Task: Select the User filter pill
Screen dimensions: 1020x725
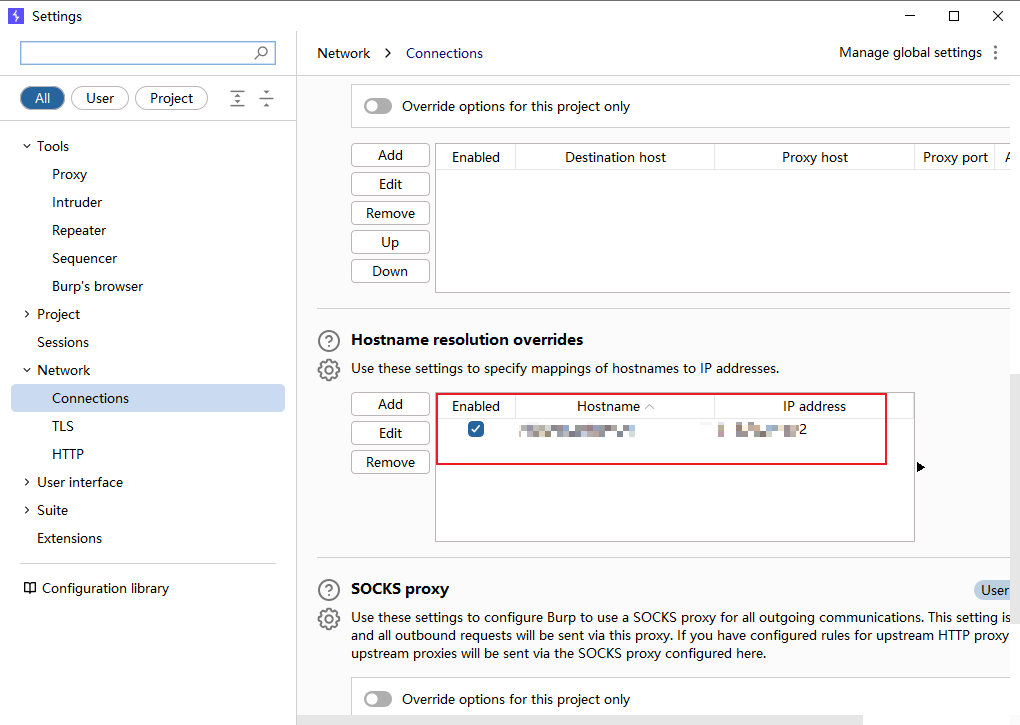Action: click(x=100, y=98)
